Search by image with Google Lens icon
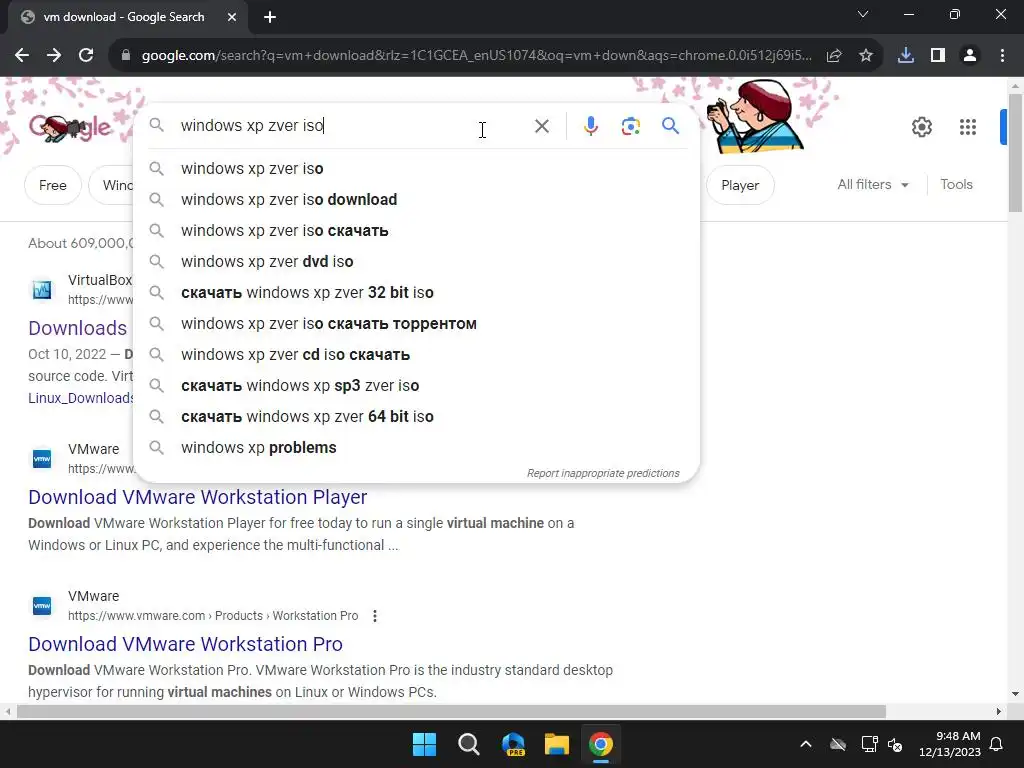The width and height of the screenshot is (1024, 768). (630, 126)
